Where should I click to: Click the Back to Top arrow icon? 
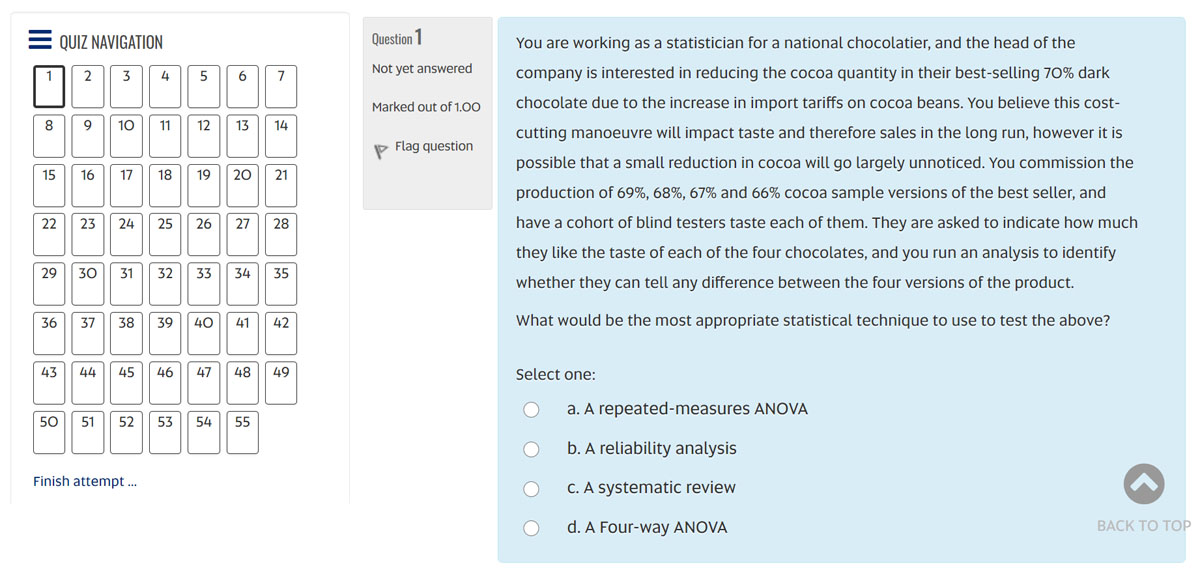tap(1144, 484)
